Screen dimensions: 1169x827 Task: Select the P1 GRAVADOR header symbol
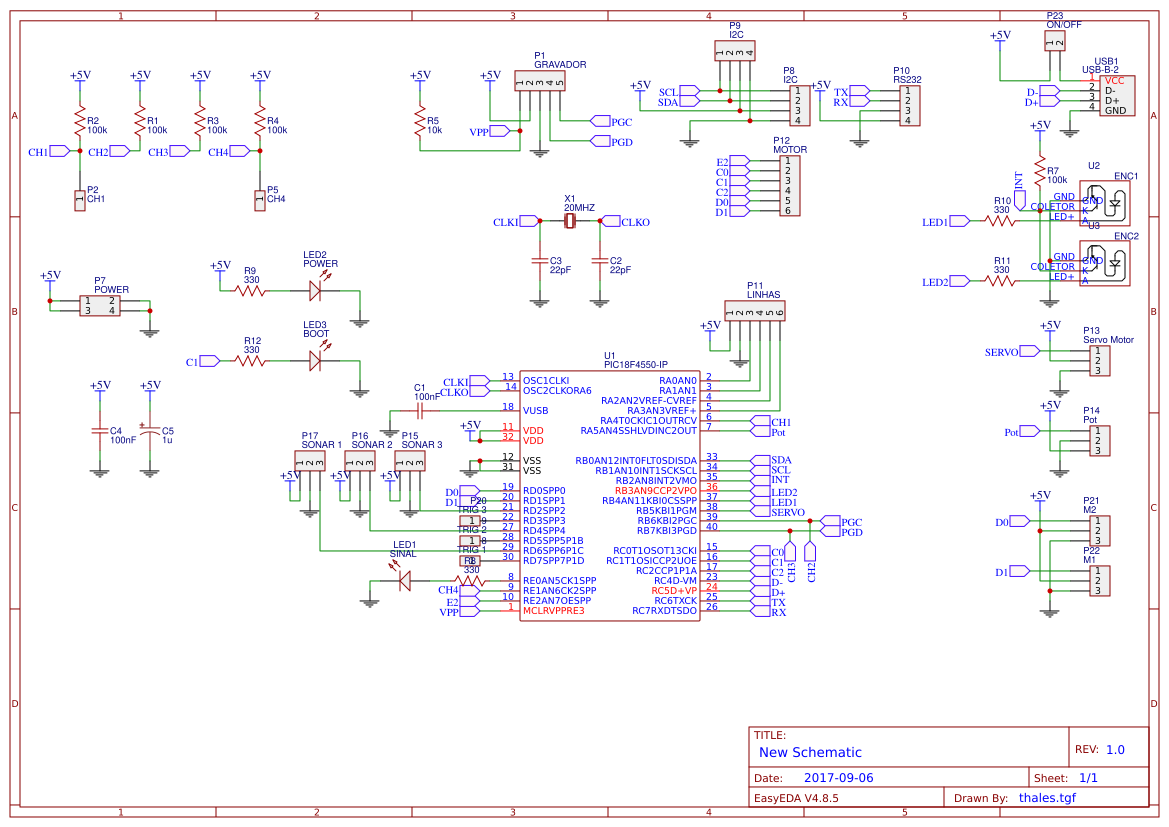[540, 82]
